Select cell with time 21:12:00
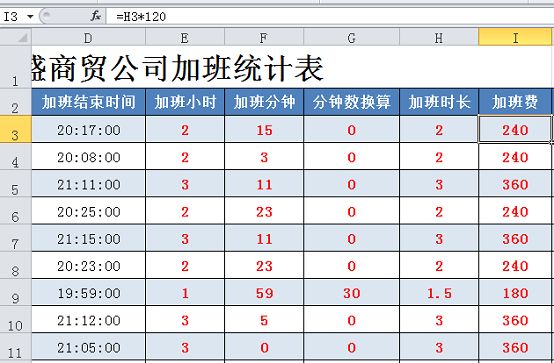The width and height of the screenshot is (554, 363). (x=88, y=320)
